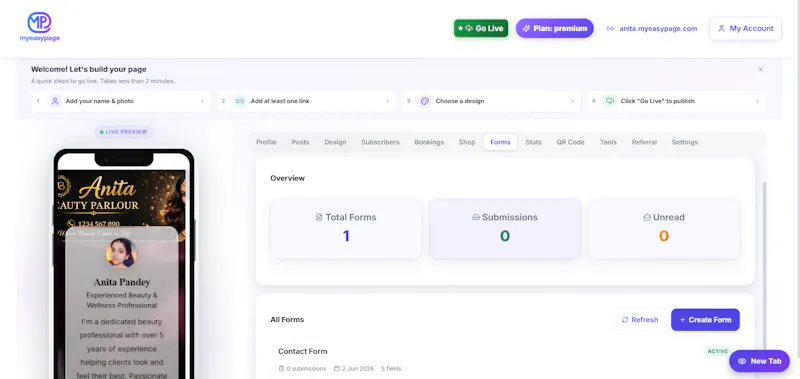
Task: Click the cloud icon in step 4
Action: tap(610, 101)
